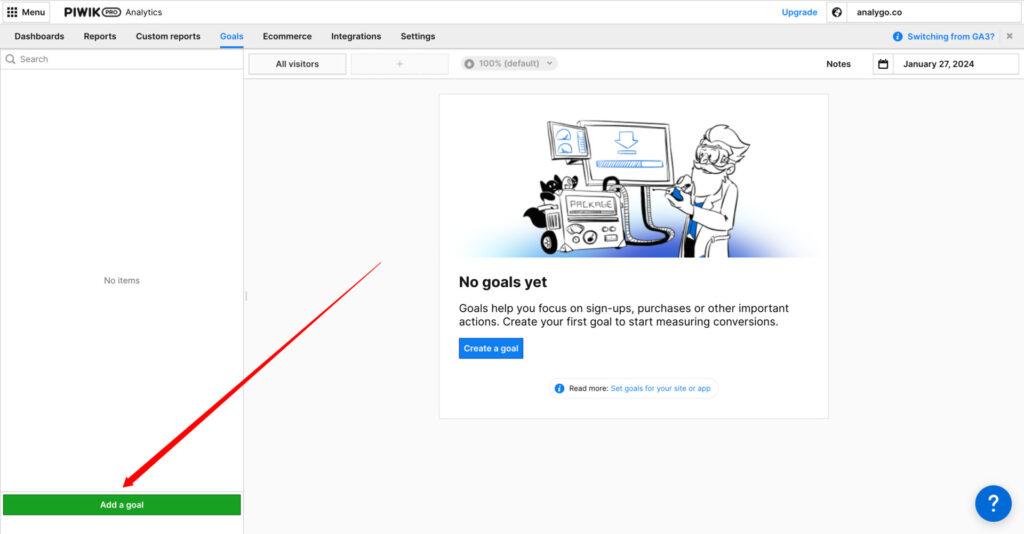Screen dimensions: 1024x534
Task: Expand the 100% (default) sampling dropdown
Action: tap(509, 64)
